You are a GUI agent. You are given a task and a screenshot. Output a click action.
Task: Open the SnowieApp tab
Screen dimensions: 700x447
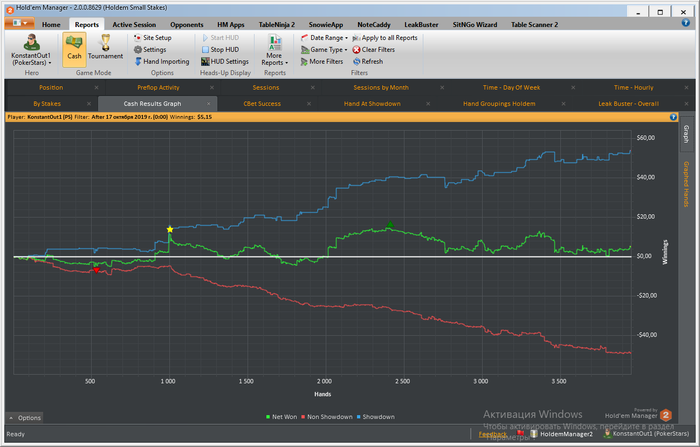tap(326, 25)
